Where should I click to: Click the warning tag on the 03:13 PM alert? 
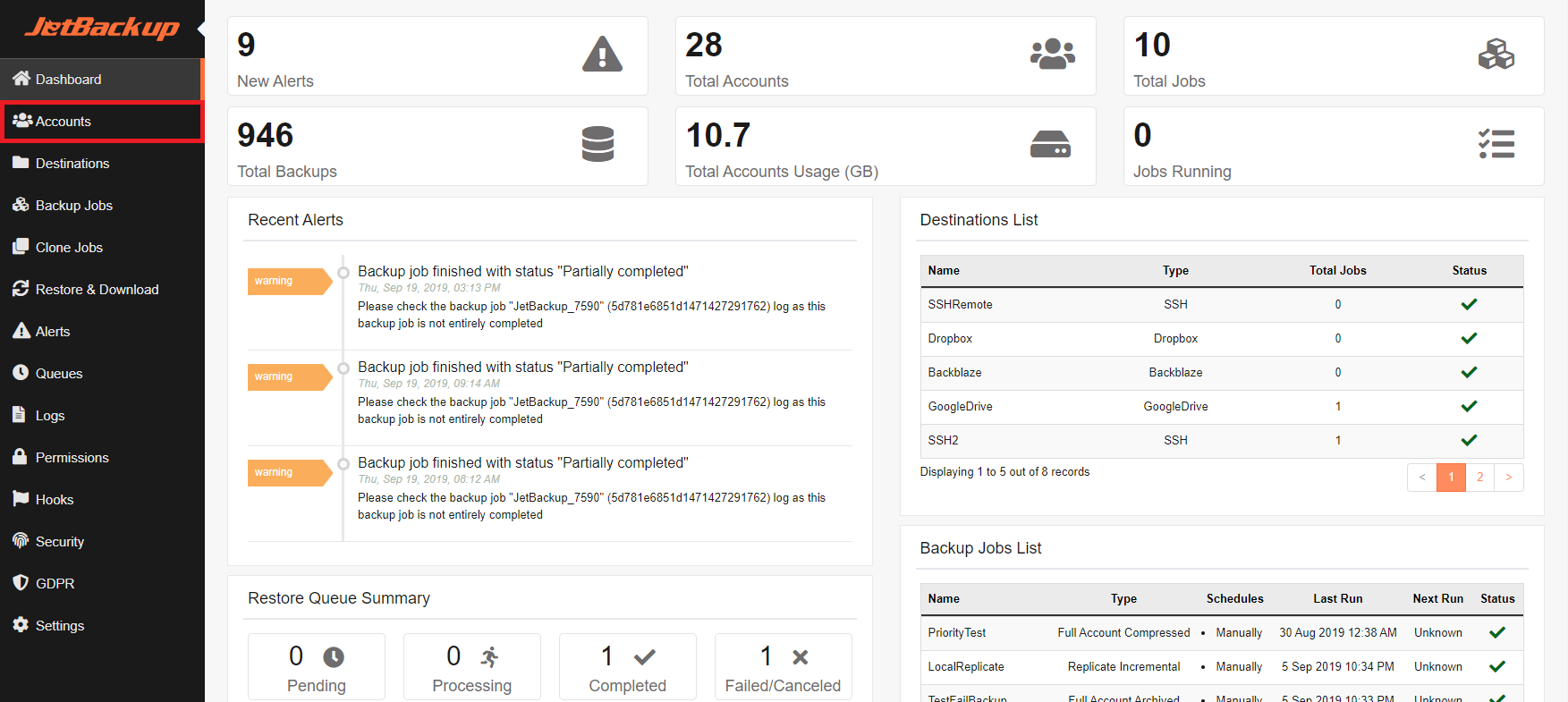coord(289,281)
